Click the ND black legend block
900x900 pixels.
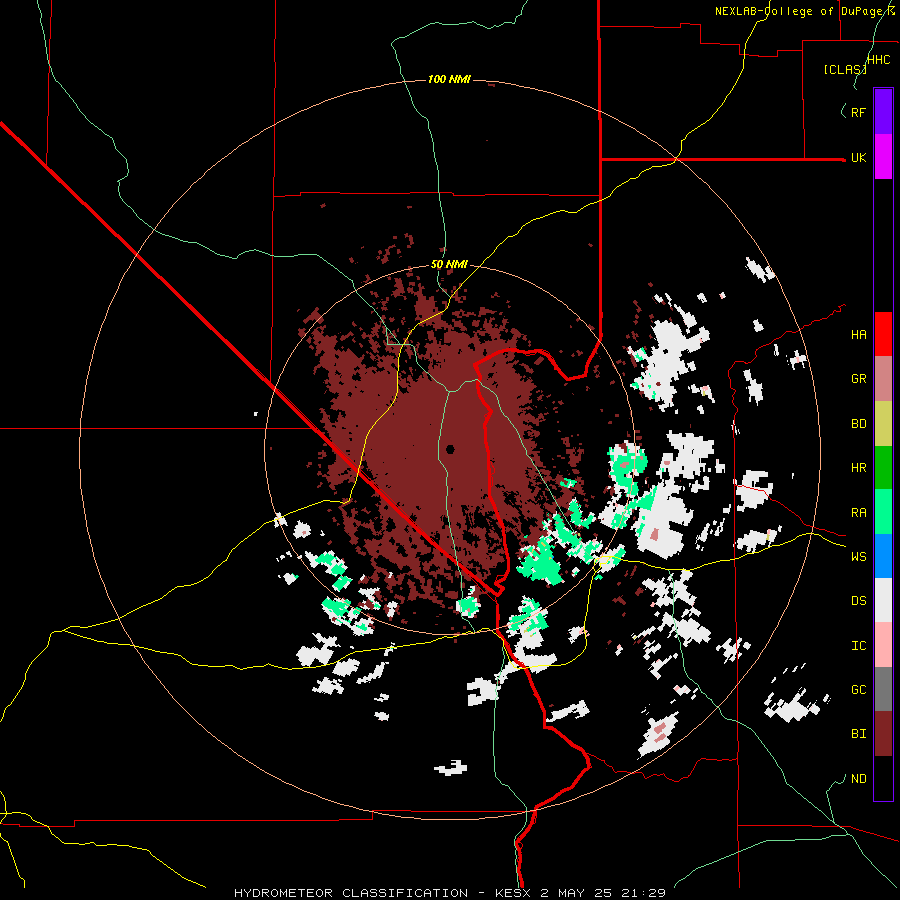coord(883,778)
